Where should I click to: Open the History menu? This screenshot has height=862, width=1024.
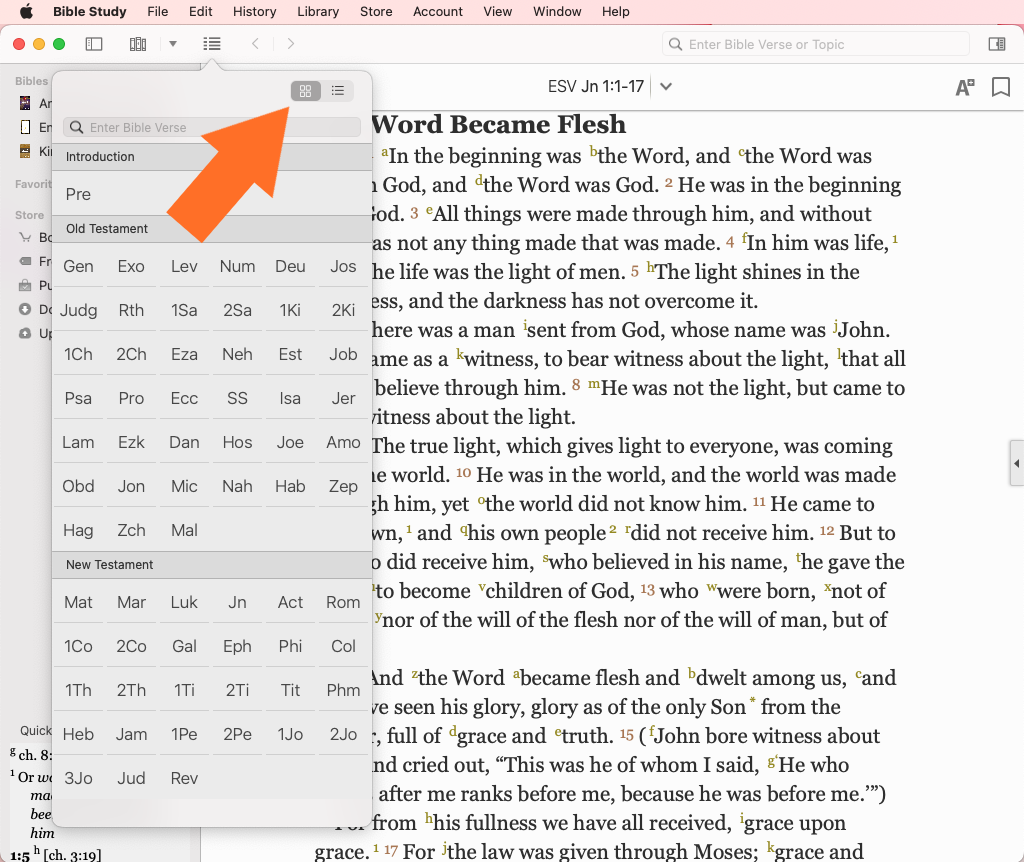[254, 11]
